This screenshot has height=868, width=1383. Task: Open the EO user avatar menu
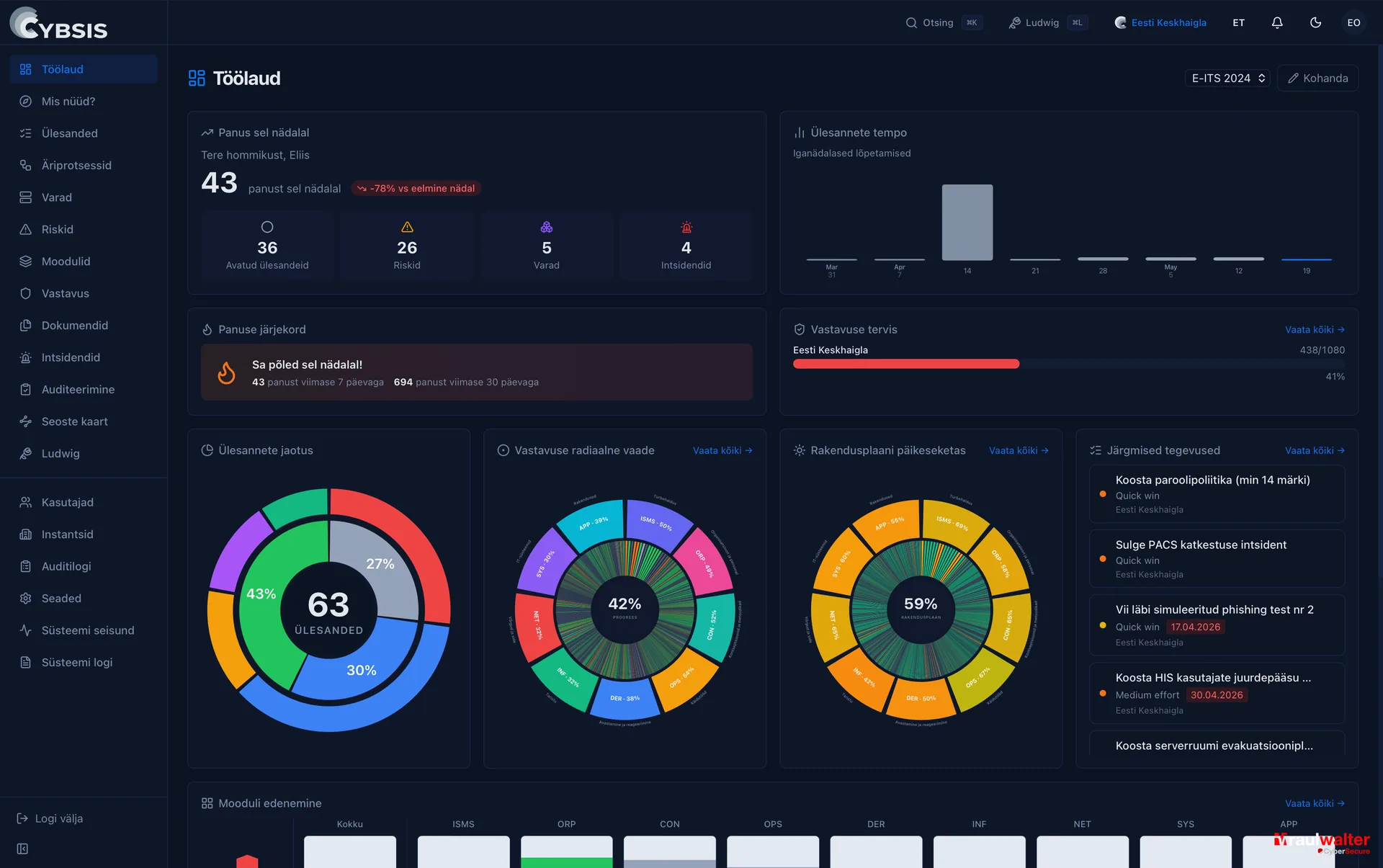coord(1353,22)
